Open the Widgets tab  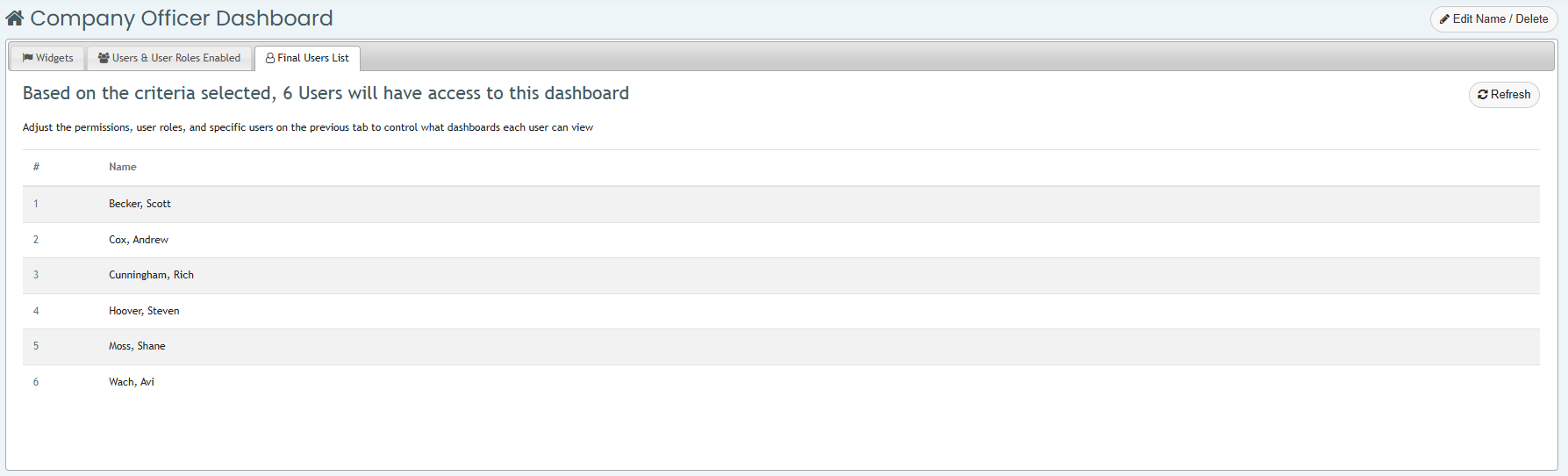tap(47, 58)
